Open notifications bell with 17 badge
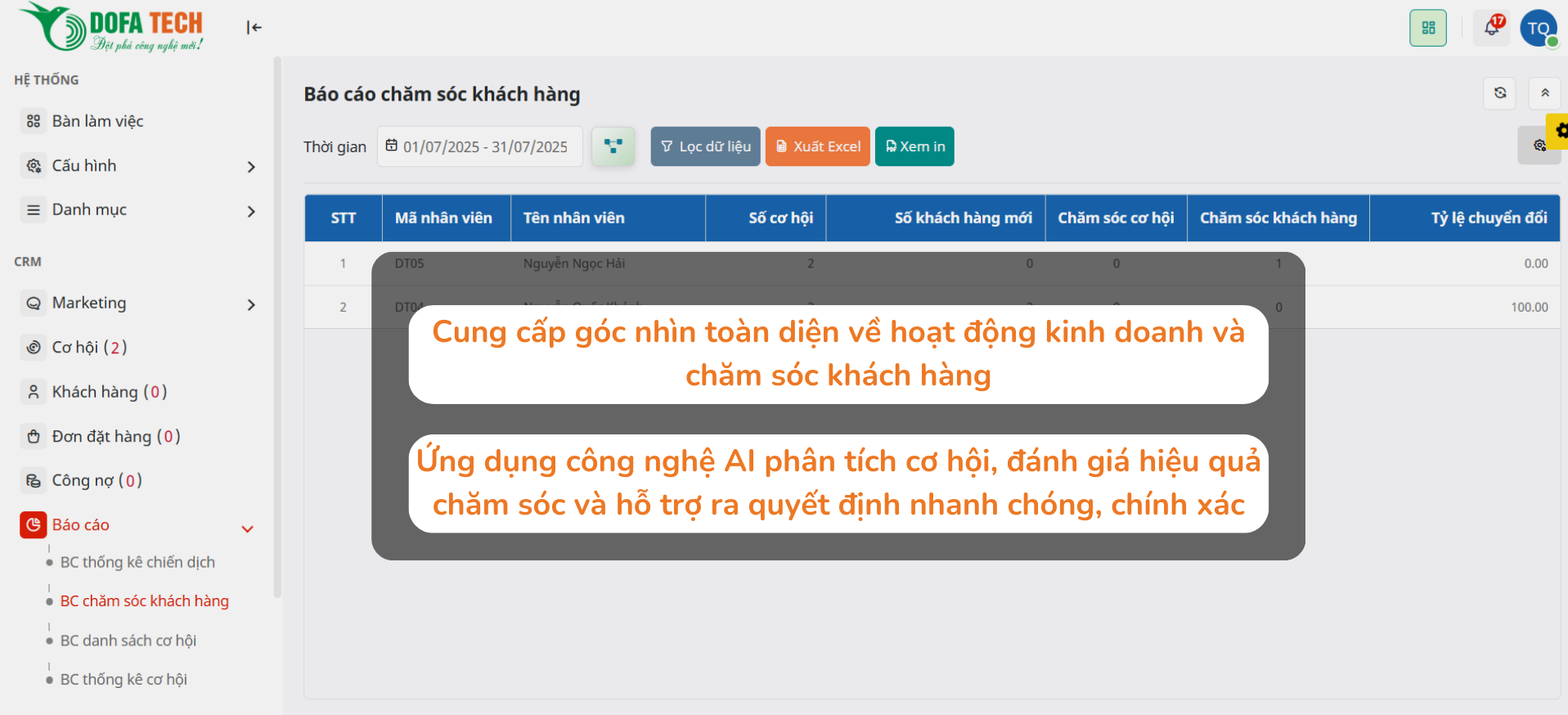This screenshot has width=1568, height=715. coord(1492,28)
